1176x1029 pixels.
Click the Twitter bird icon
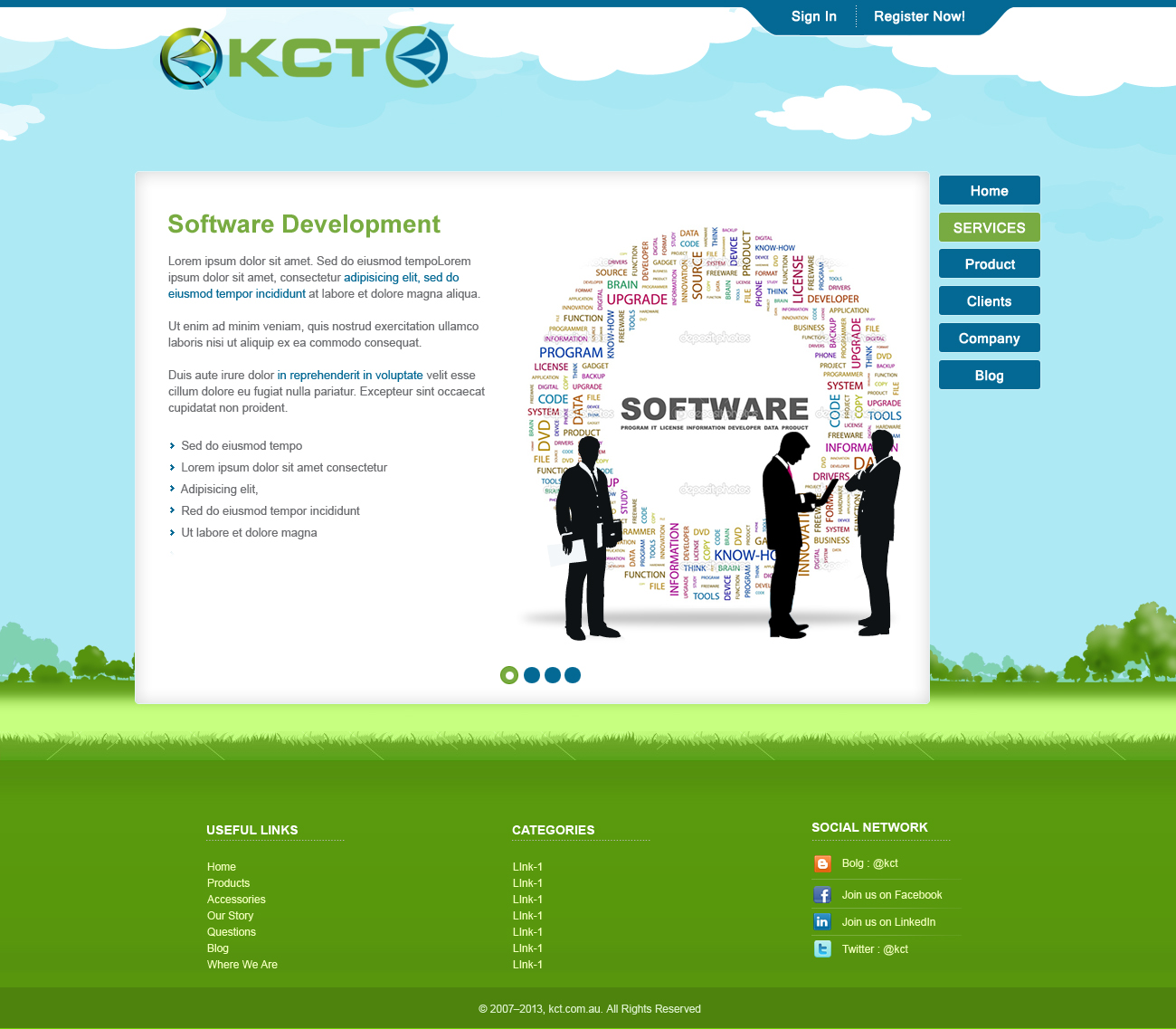822,949
